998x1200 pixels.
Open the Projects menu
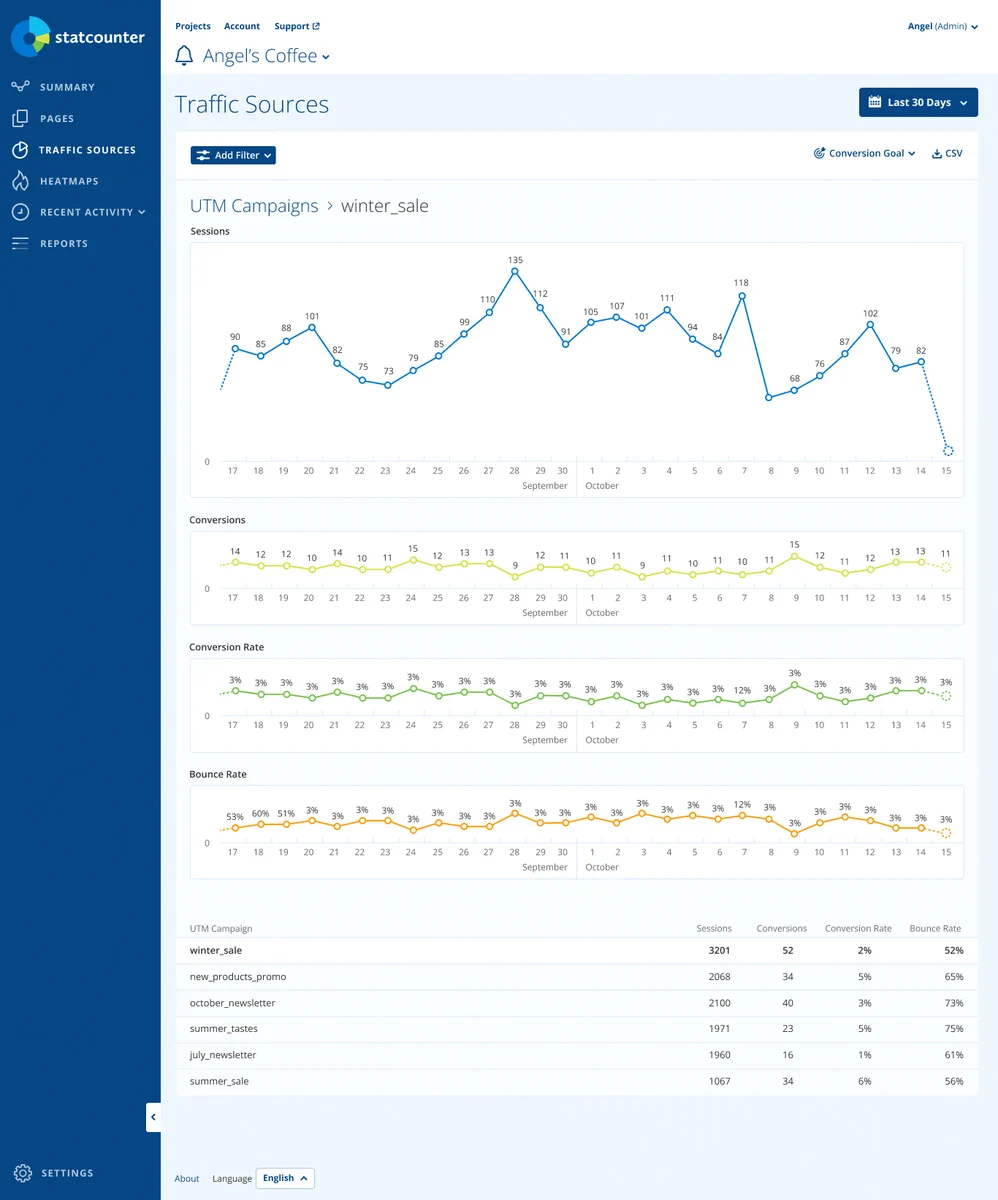point(193,26)
